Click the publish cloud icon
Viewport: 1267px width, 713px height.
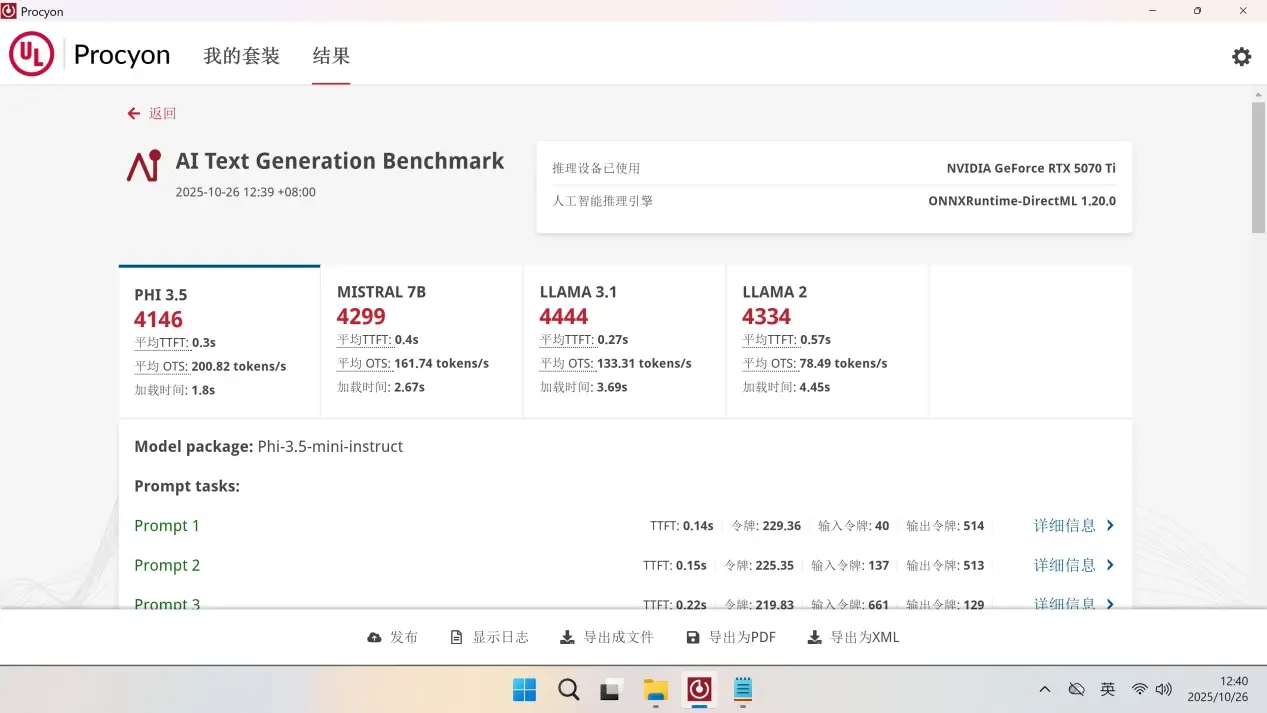click(374, 637)
